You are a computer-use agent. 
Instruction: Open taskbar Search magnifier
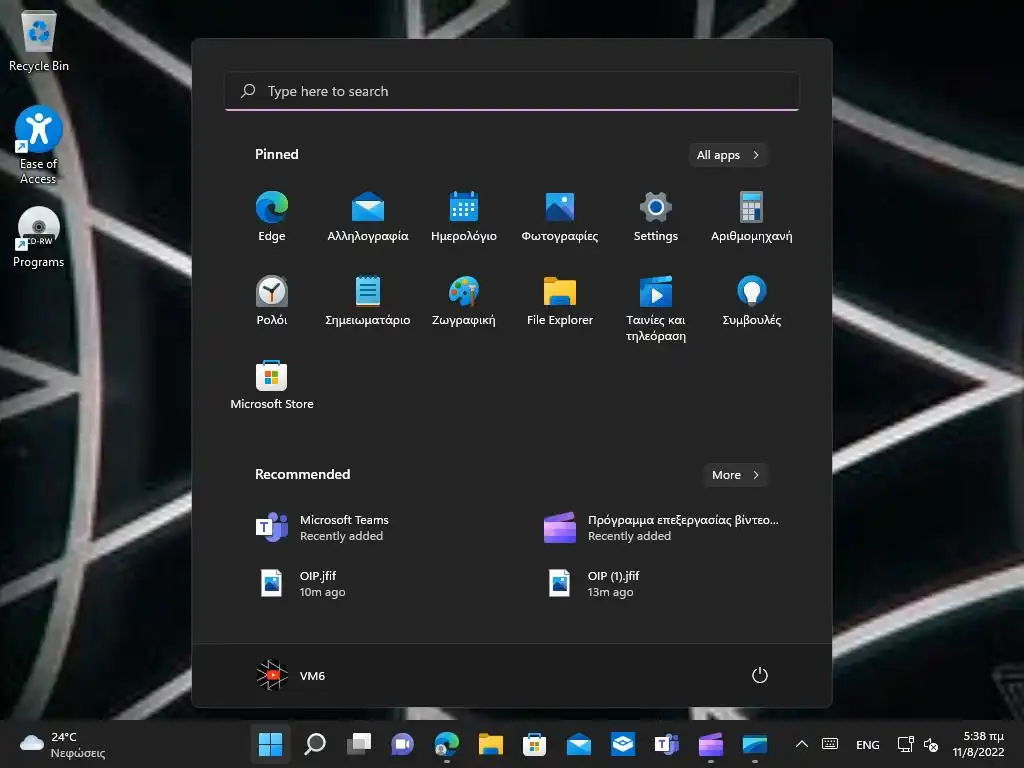click(315, 744)
